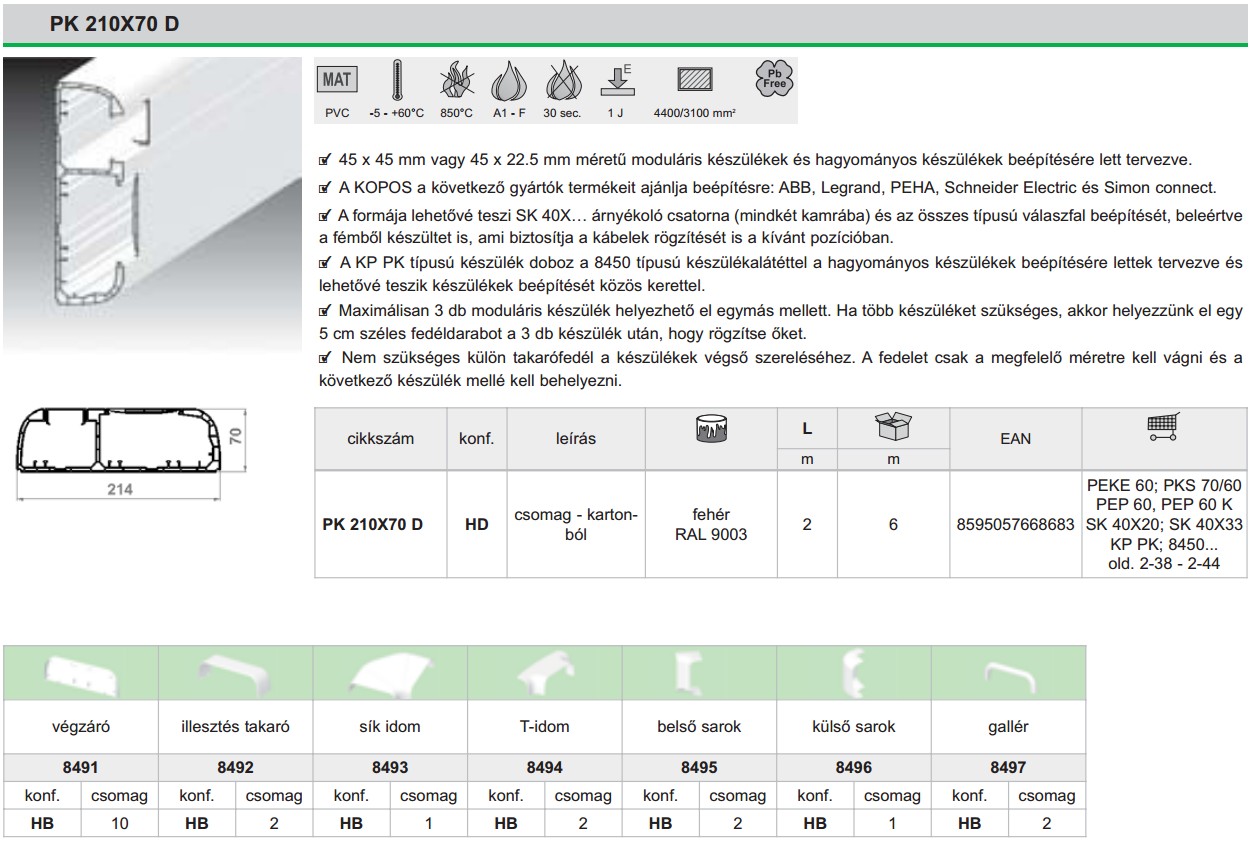Click accessory code 8493 under sík idom

click(390, 768)
